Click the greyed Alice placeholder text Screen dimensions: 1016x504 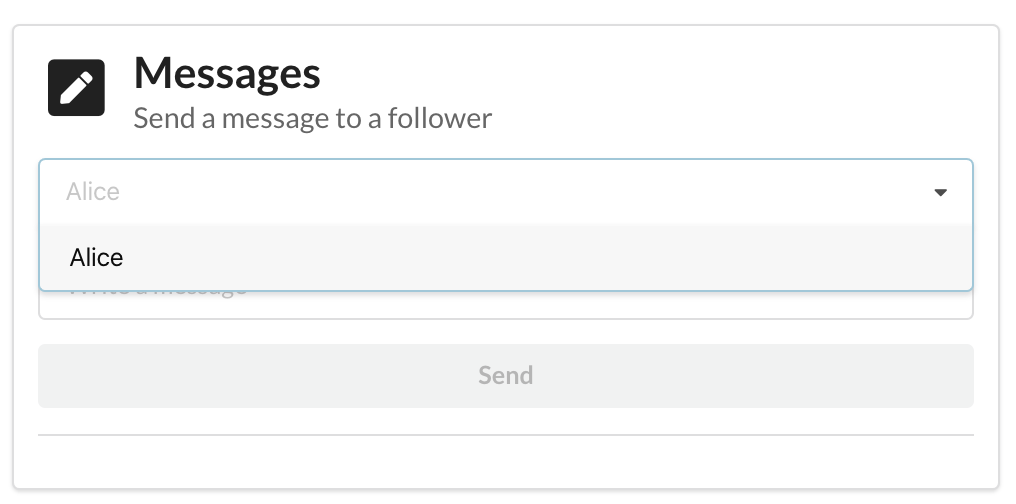click(93, 192)
